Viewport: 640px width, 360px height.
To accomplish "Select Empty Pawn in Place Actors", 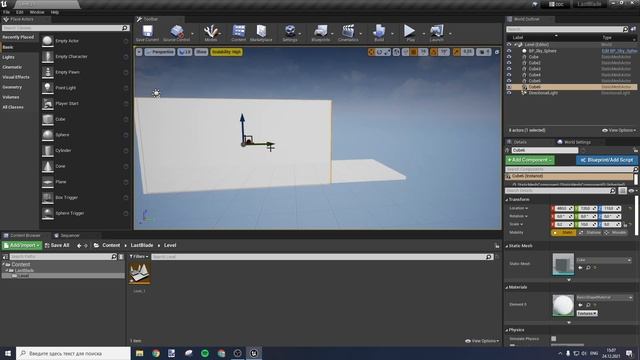I will coord(85,72).
